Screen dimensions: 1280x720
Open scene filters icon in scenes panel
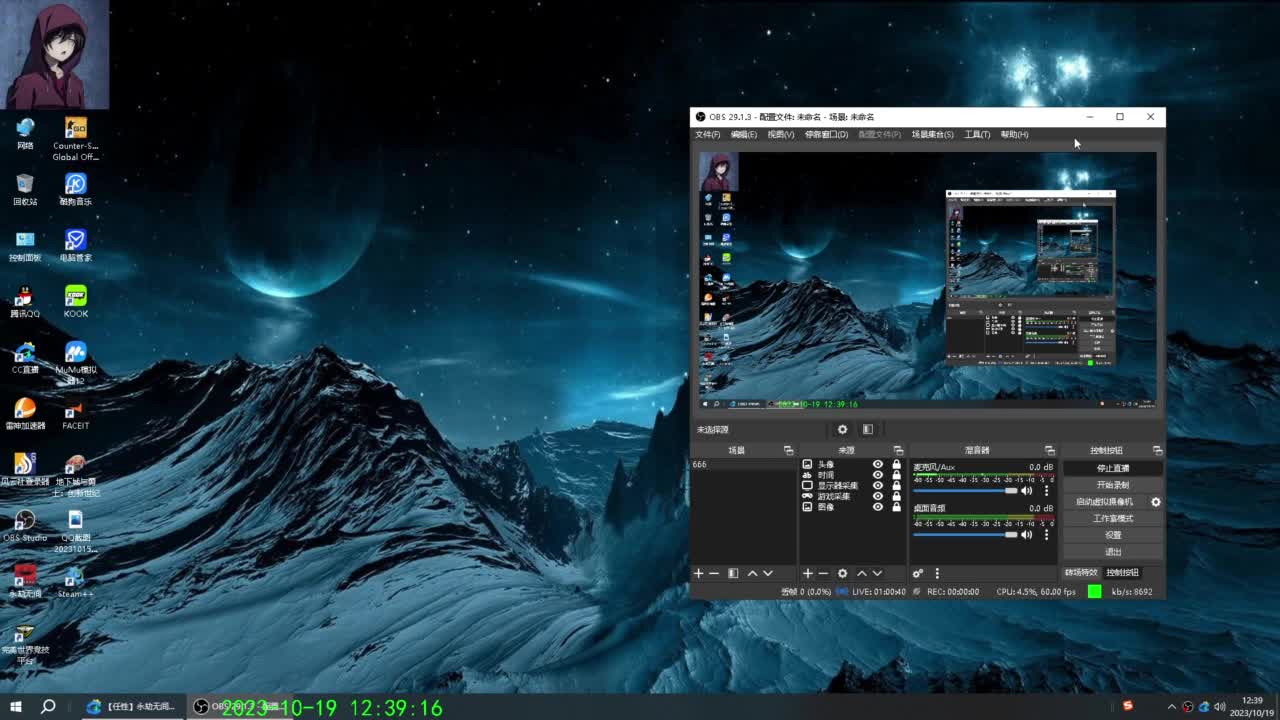tap(733, 573)
